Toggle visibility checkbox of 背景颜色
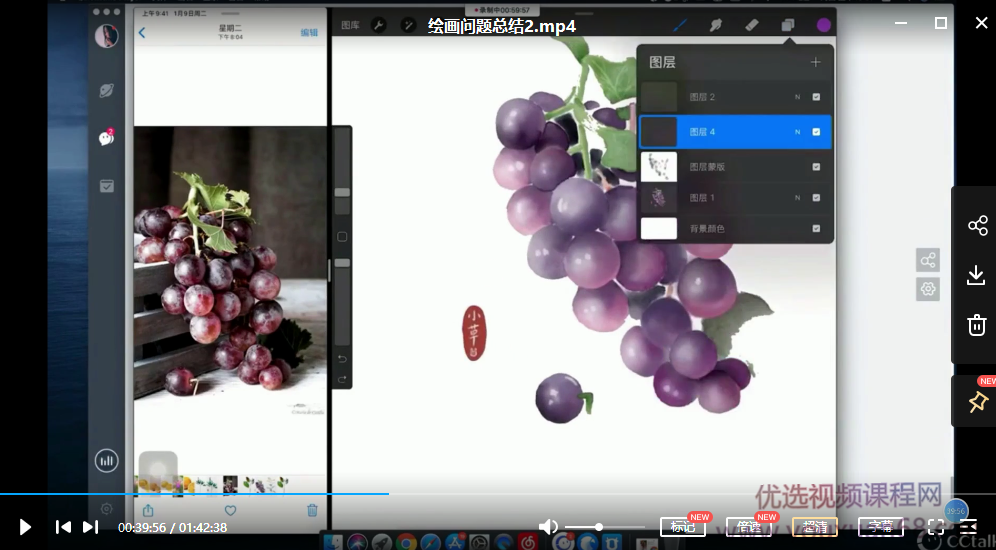This screenshot has height=550, width=996. [x=816, y=228]
